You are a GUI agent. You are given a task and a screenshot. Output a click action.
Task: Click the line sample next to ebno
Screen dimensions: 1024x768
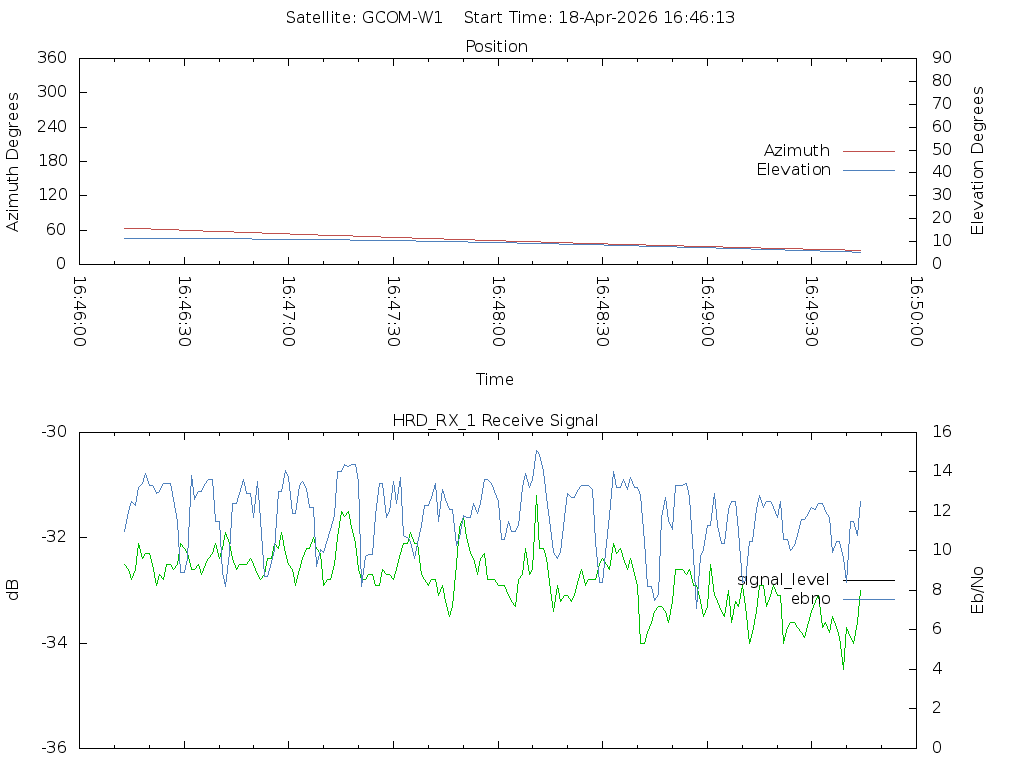tap(868, 599)
